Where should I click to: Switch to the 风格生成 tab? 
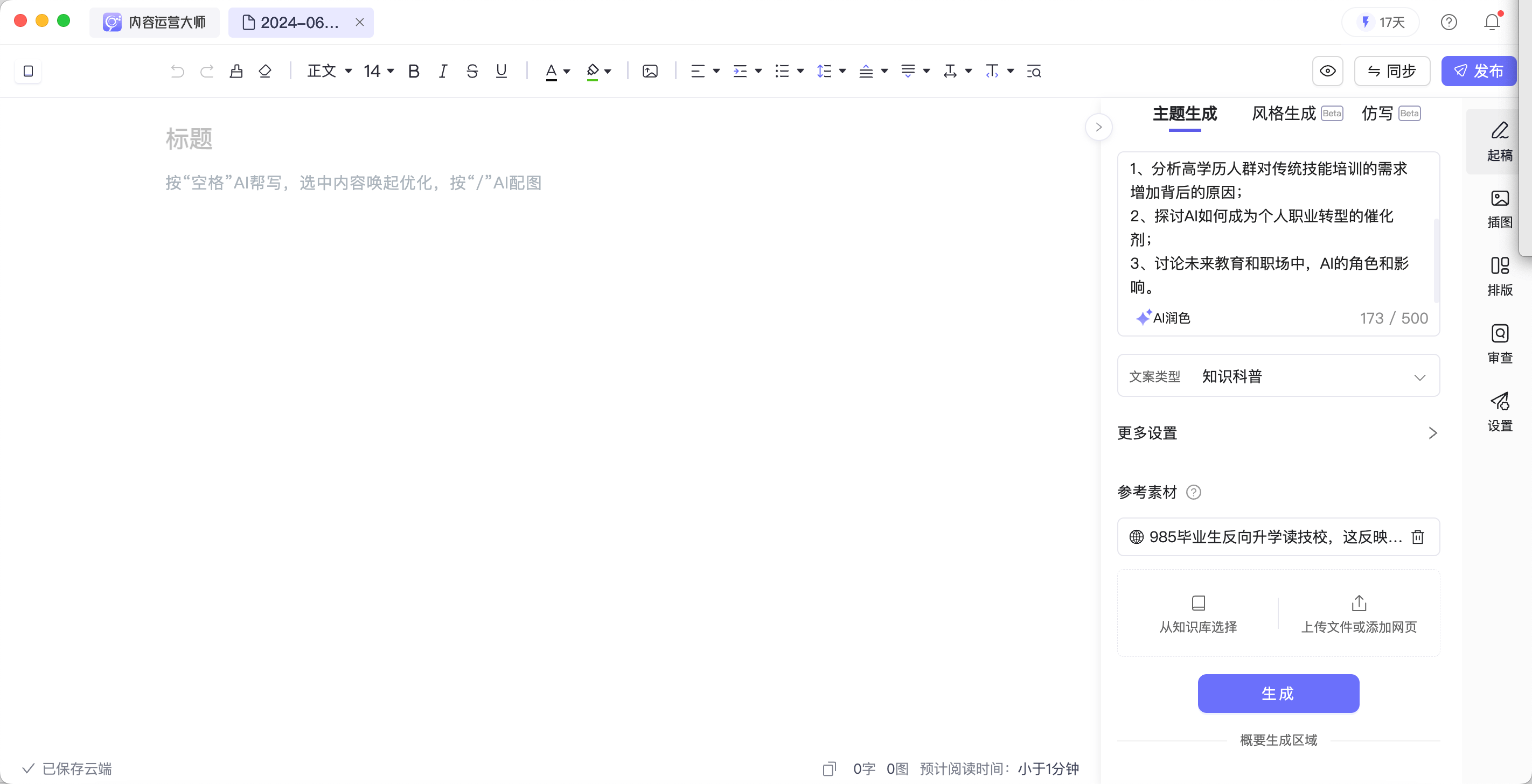tap(1284, 114)
